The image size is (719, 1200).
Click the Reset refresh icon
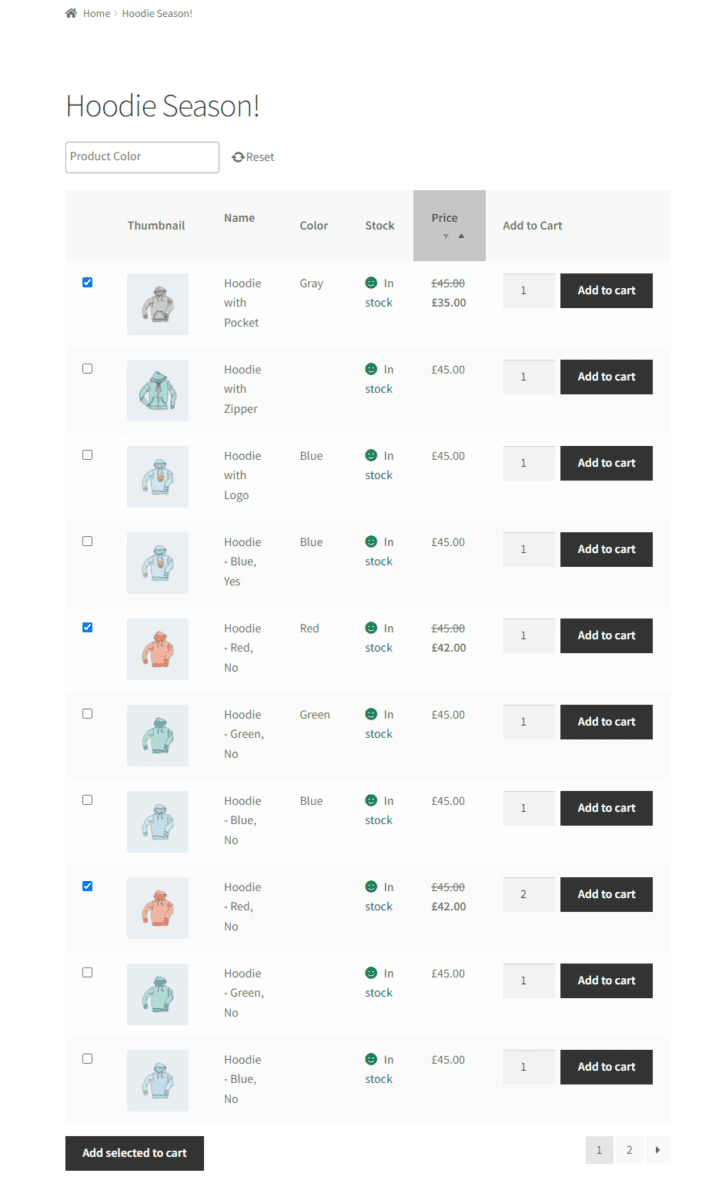(238, 157)
